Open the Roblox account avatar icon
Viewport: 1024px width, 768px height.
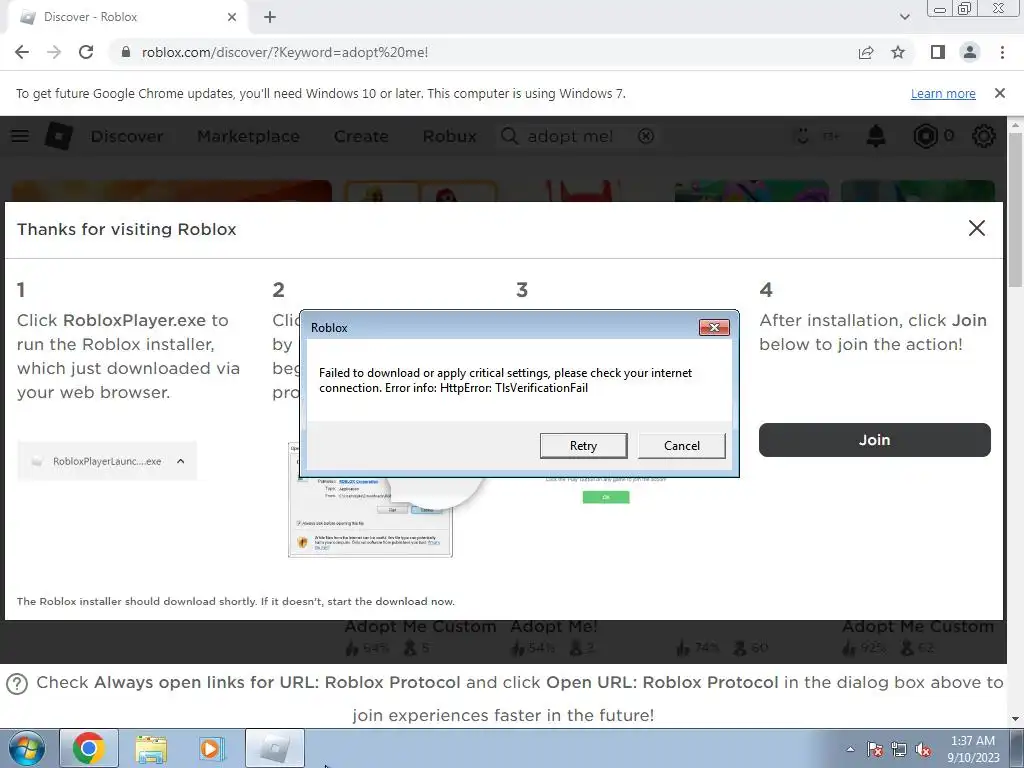click(x=803, y=136)
